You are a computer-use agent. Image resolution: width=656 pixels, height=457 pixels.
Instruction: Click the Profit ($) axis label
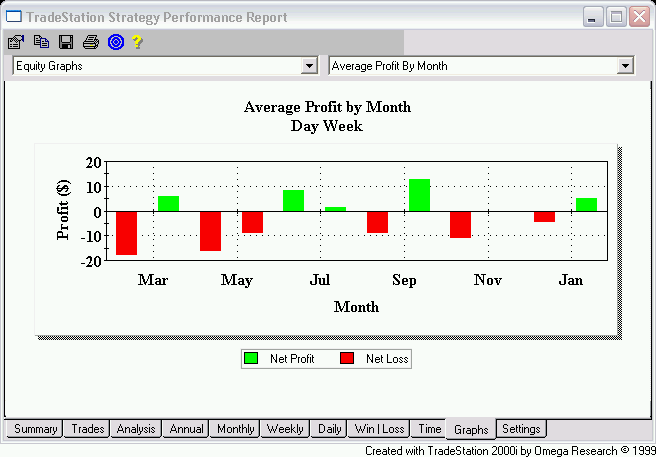63,210
